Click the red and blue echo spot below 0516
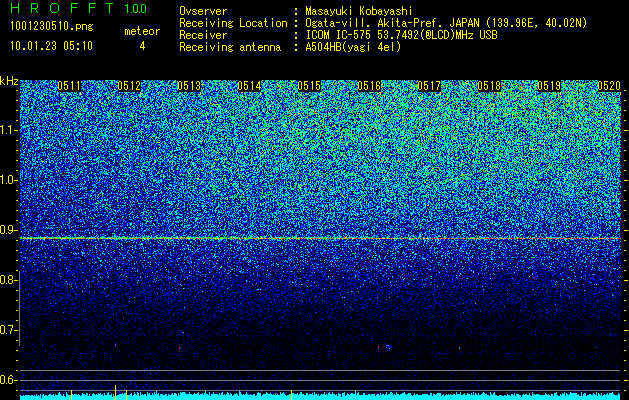 tap(384, 347)
